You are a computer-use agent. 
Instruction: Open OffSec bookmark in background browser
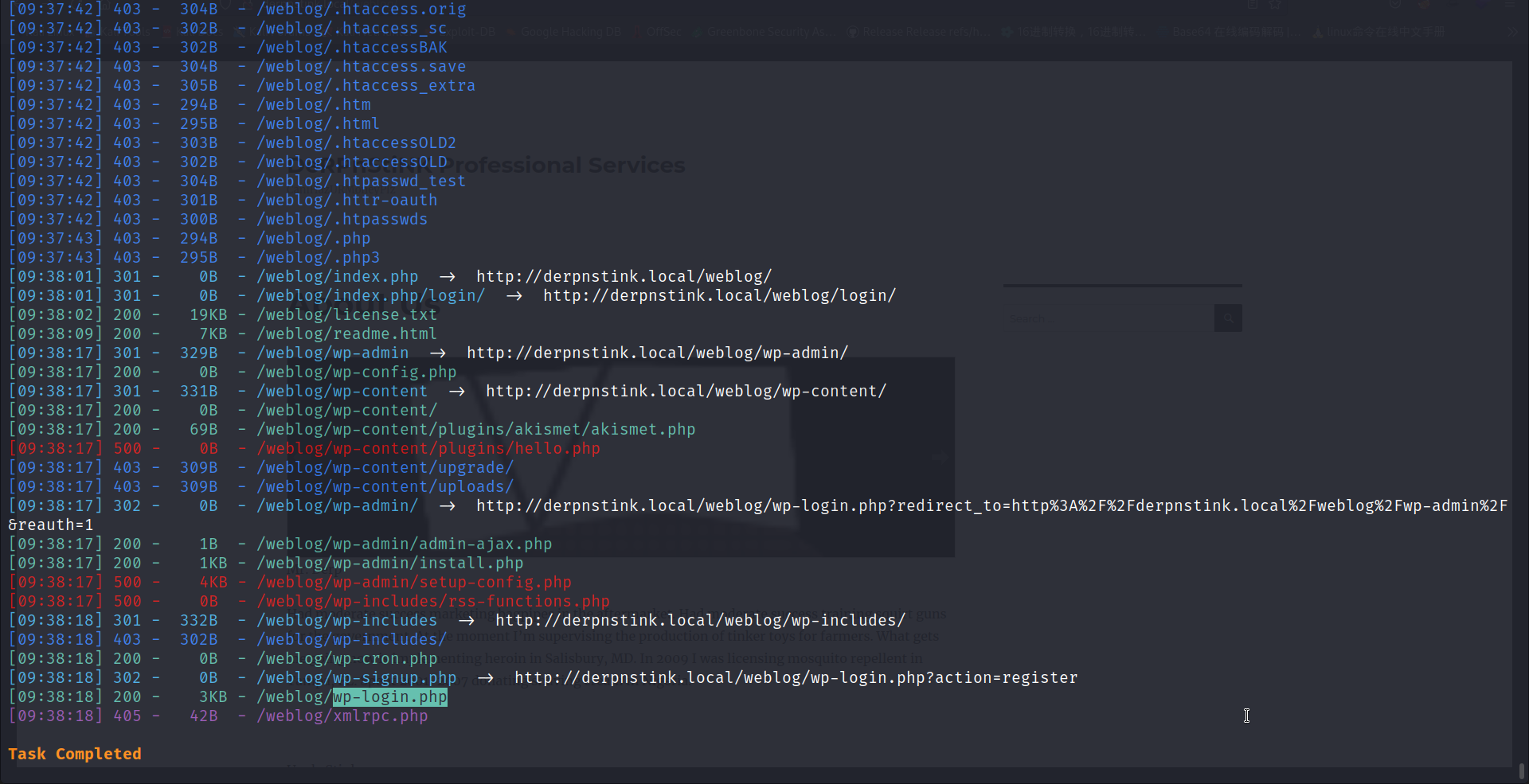click(658, 32)
